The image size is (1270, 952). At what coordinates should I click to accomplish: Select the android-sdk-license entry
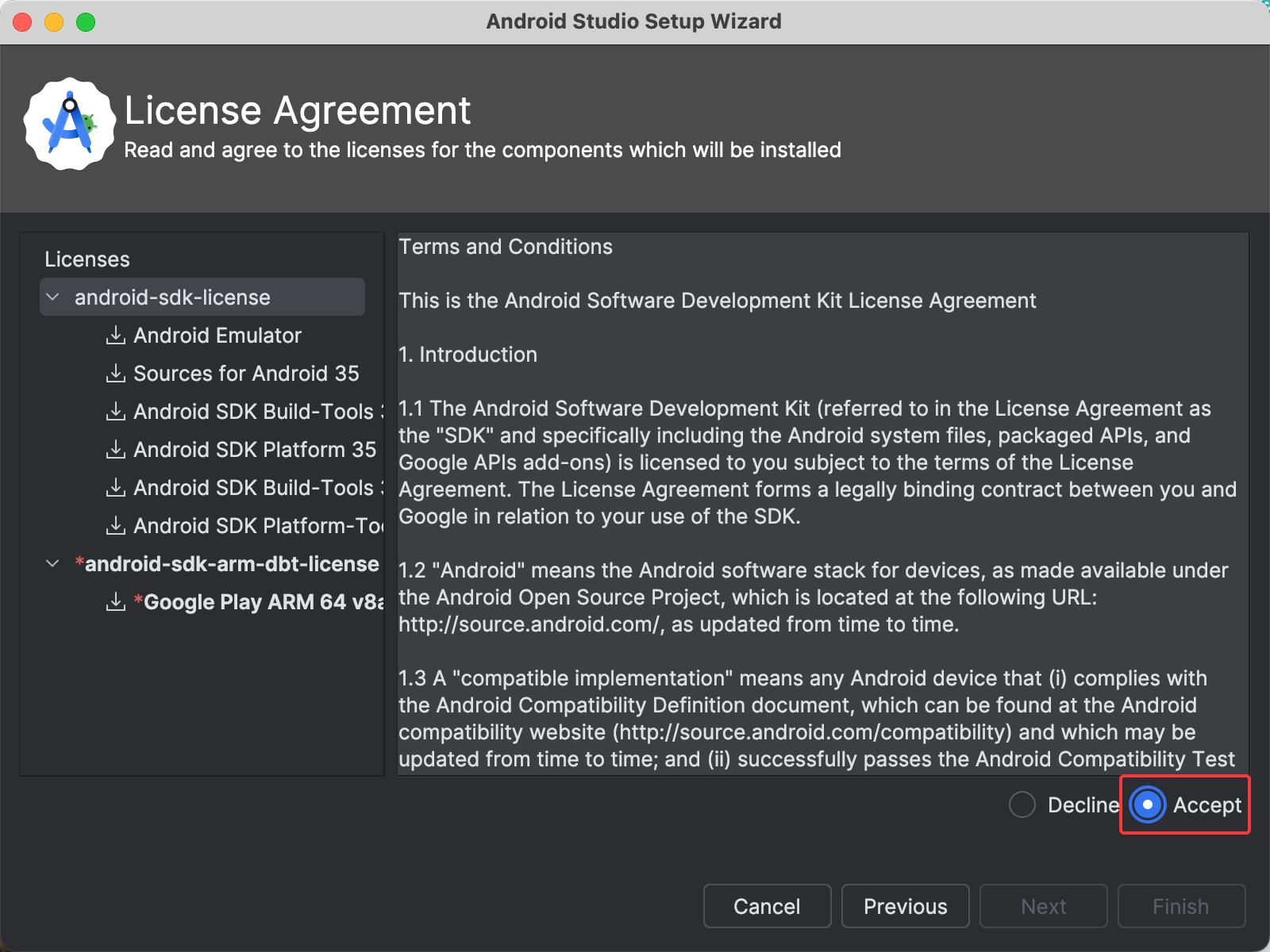pos(172,297)
